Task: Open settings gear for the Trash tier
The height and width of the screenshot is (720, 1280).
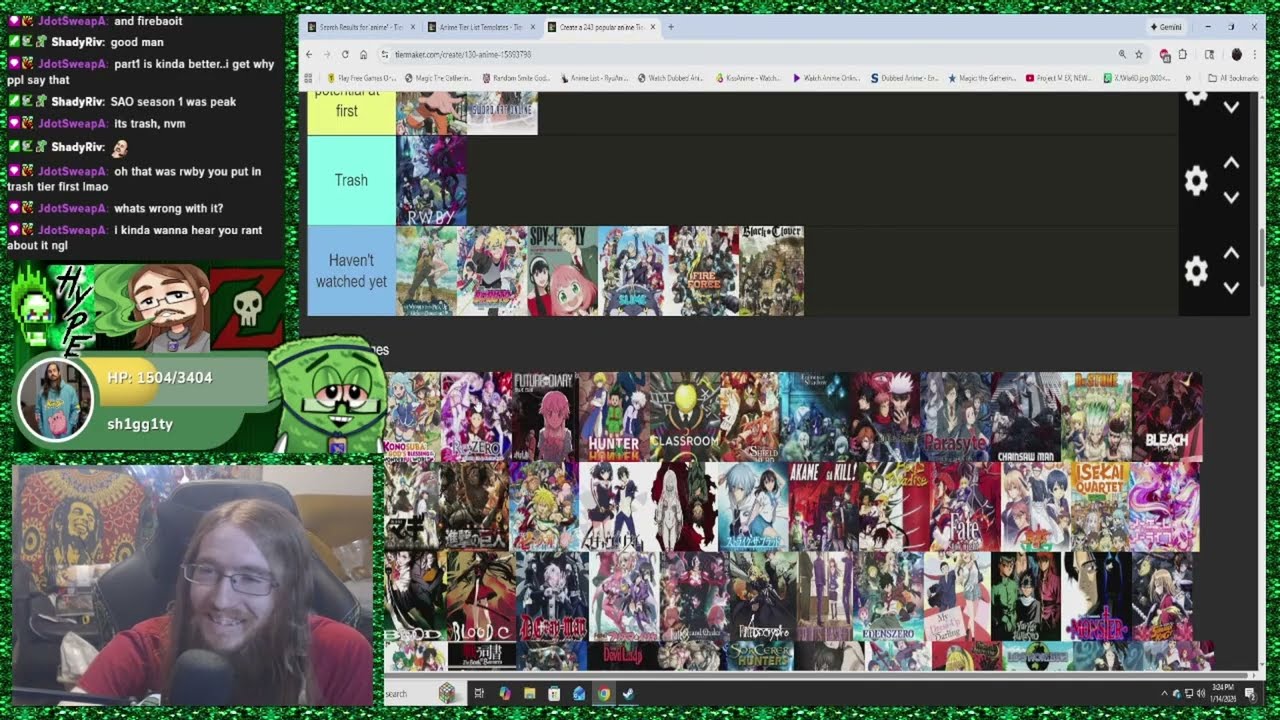Action: (1196, 181)
